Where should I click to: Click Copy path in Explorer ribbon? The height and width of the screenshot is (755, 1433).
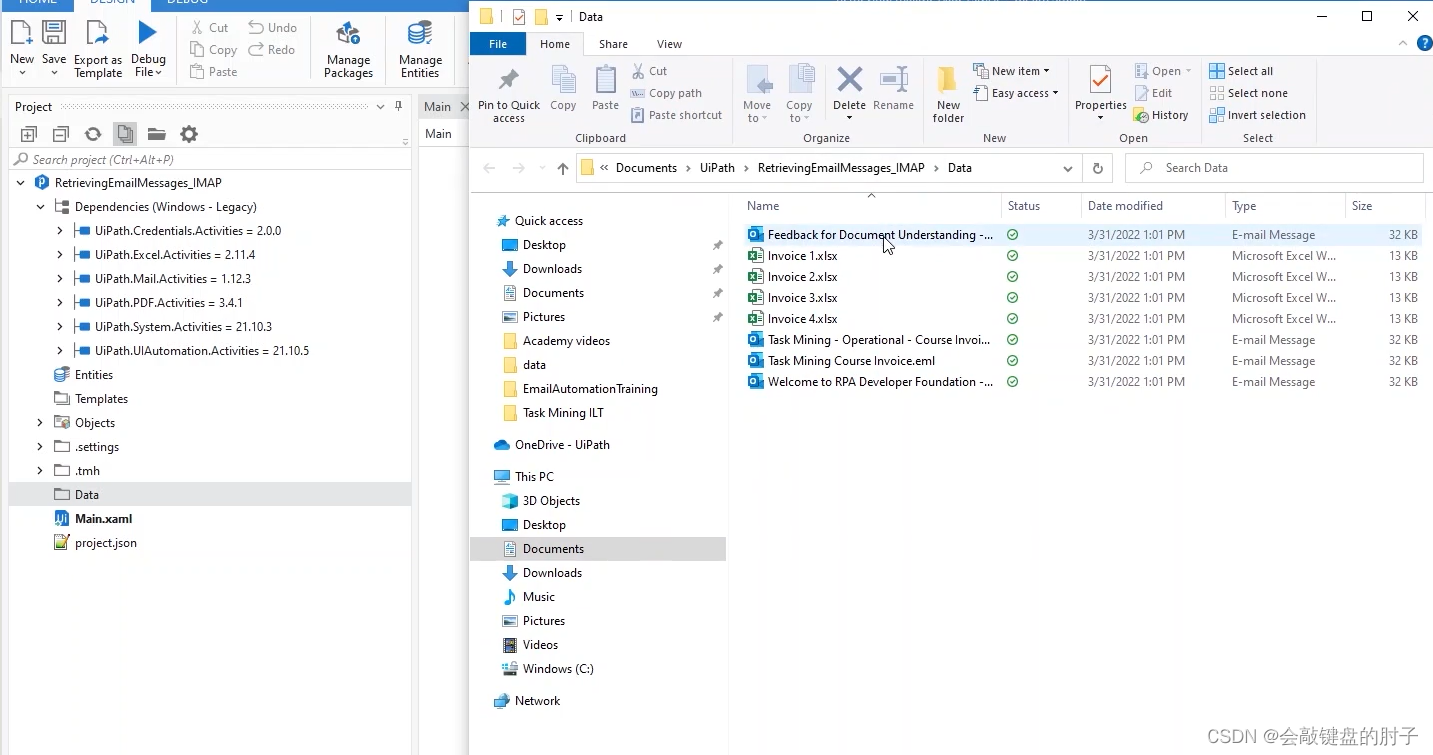[x=665, y=93]
